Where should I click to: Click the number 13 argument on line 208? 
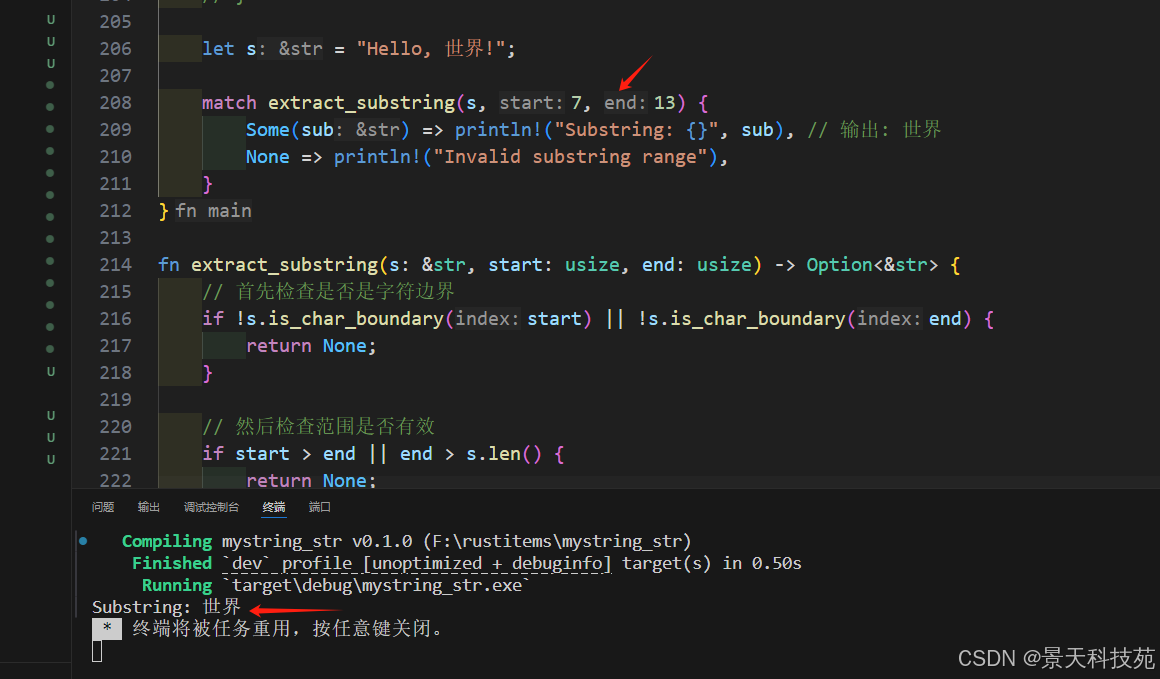(x=664, y=103)
